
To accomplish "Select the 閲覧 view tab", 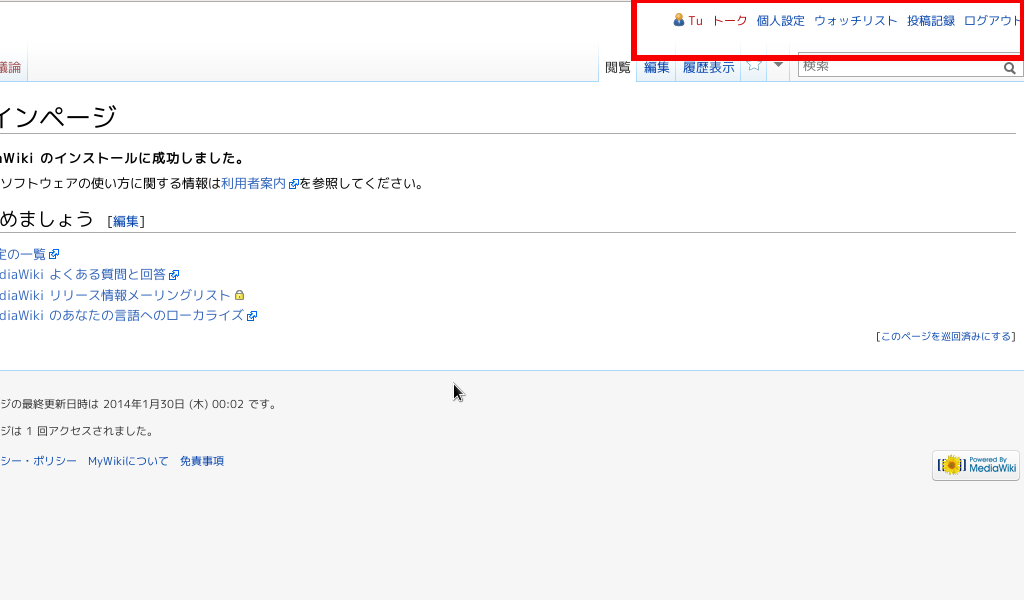I will [618, 67].
